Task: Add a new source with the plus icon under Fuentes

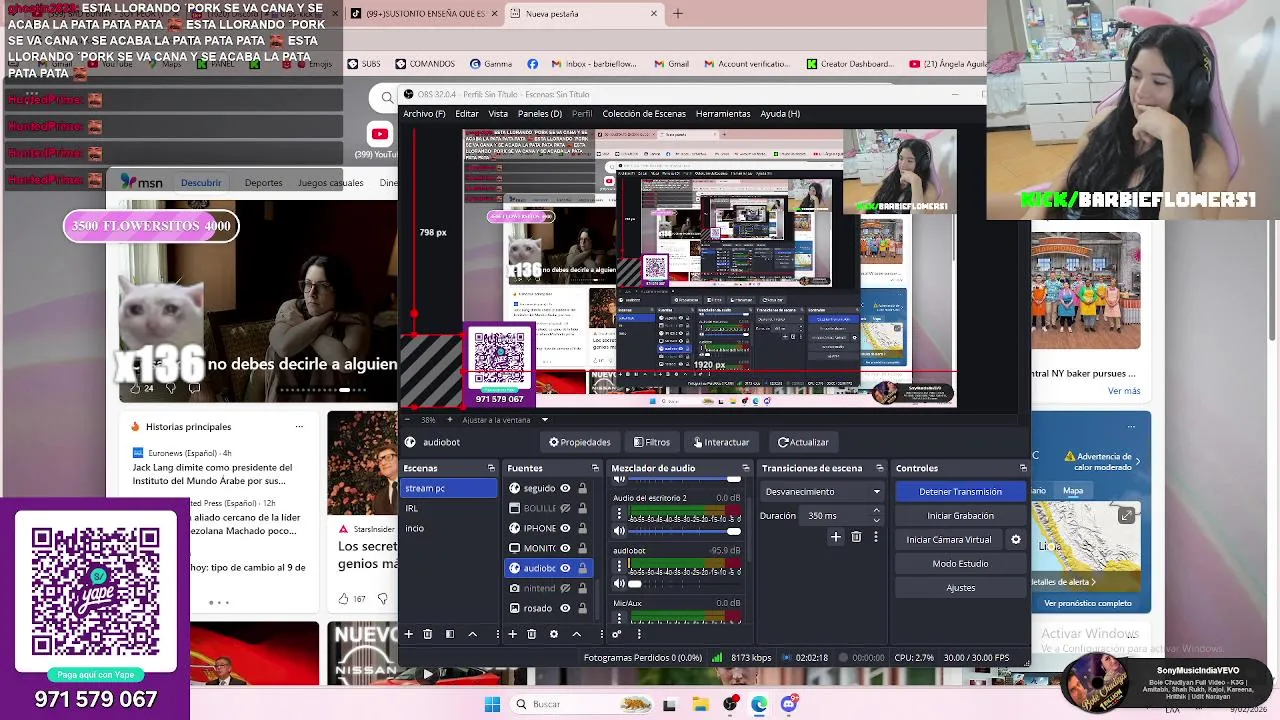Action: 512,634
